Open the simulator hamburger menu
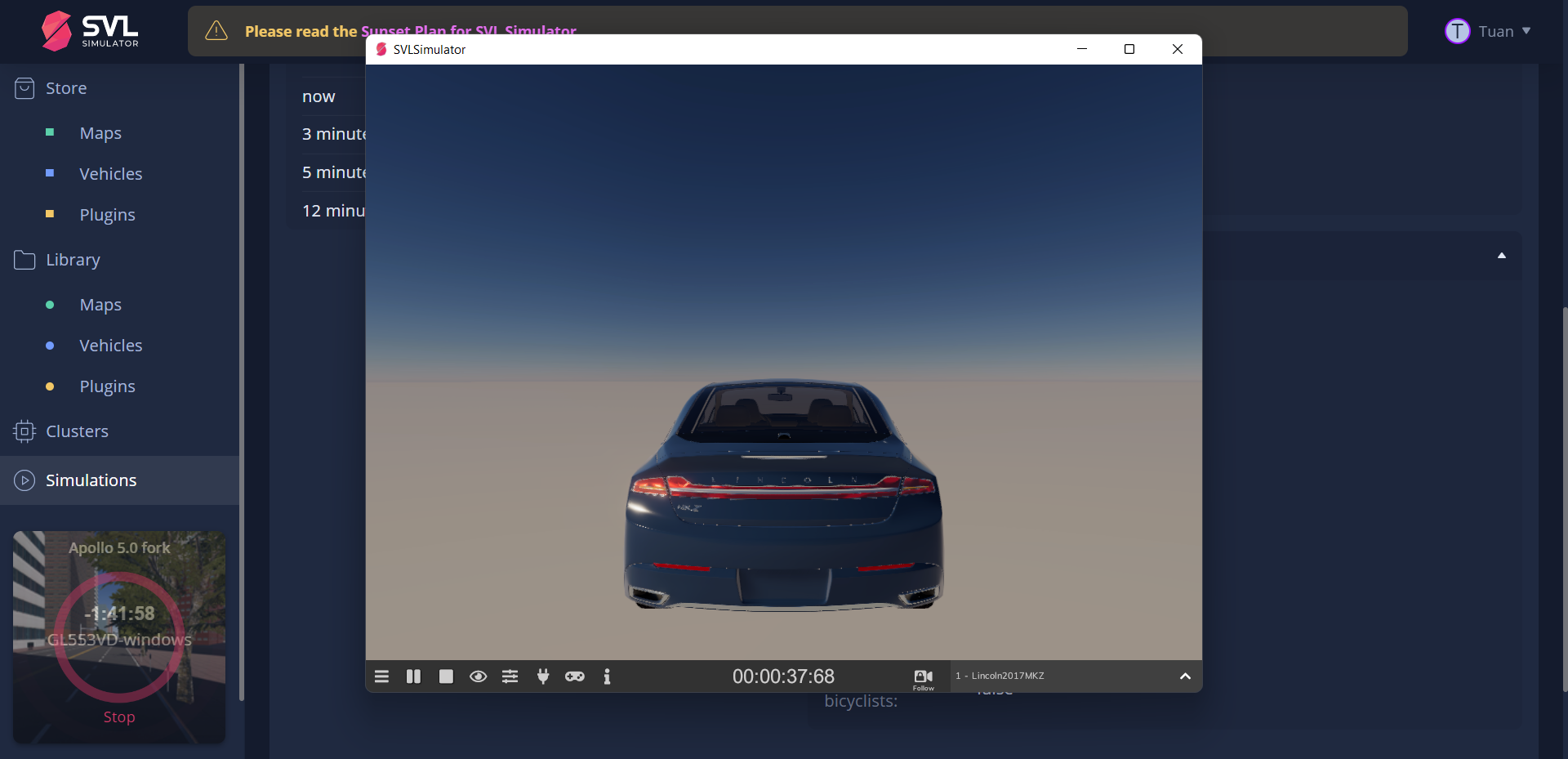1568x759 pixels. (x=381, y=676)
